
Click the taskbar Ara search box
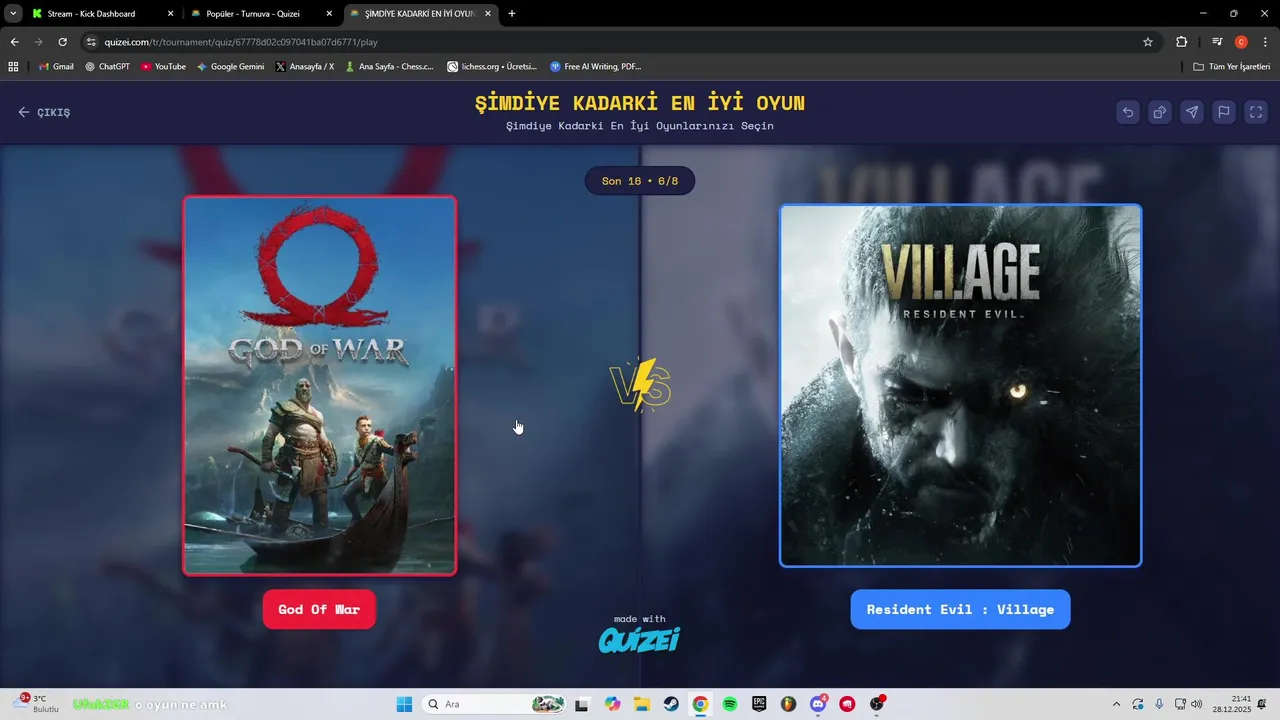point(494,704)
